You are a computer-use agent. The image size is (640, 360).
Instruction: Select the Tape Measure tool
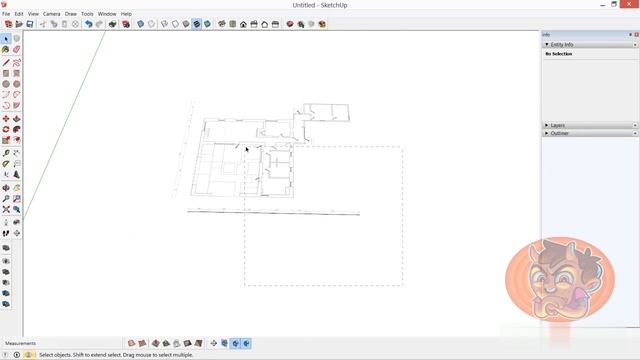click(6, 153)
